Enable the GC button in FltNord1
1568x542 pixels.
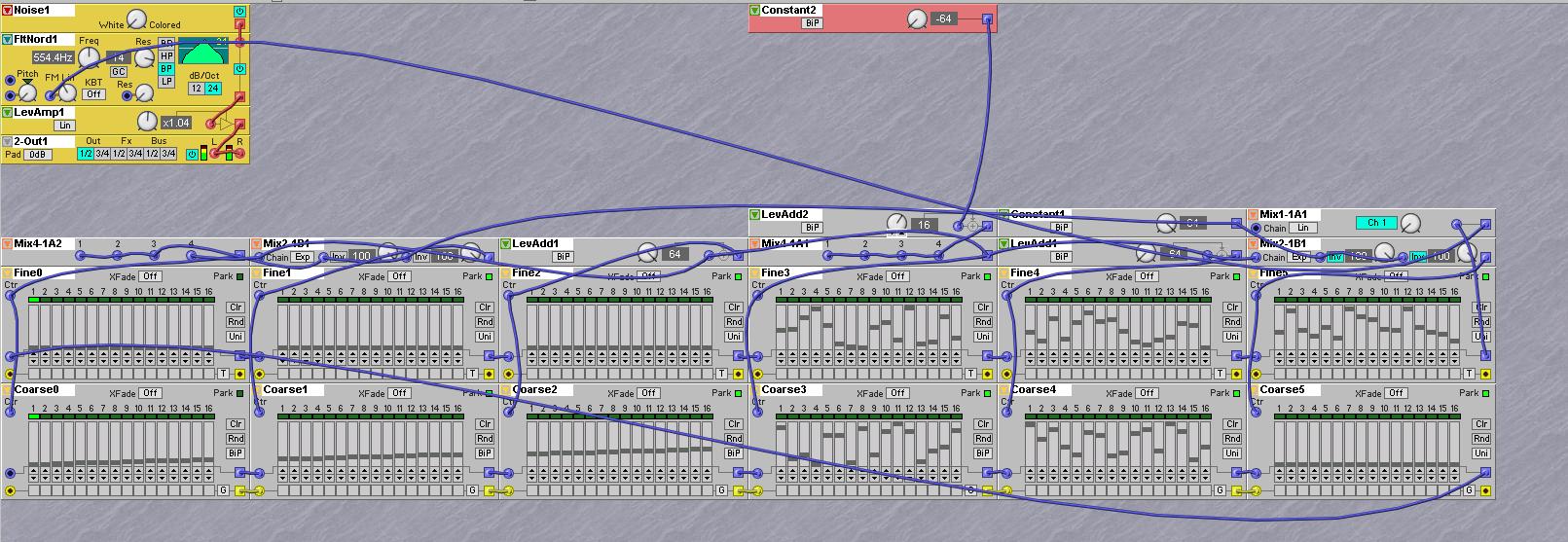pyautogui.click(x=118, y=72)
